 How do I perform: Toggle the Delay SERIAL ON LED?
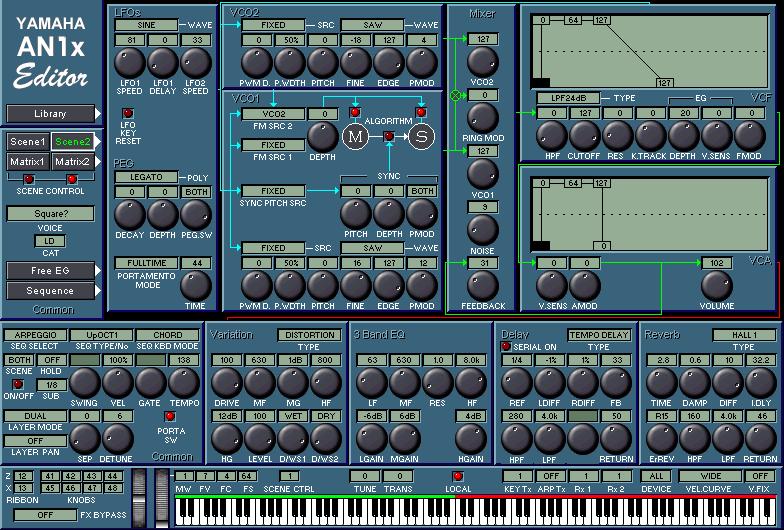(x=506, y=346)
